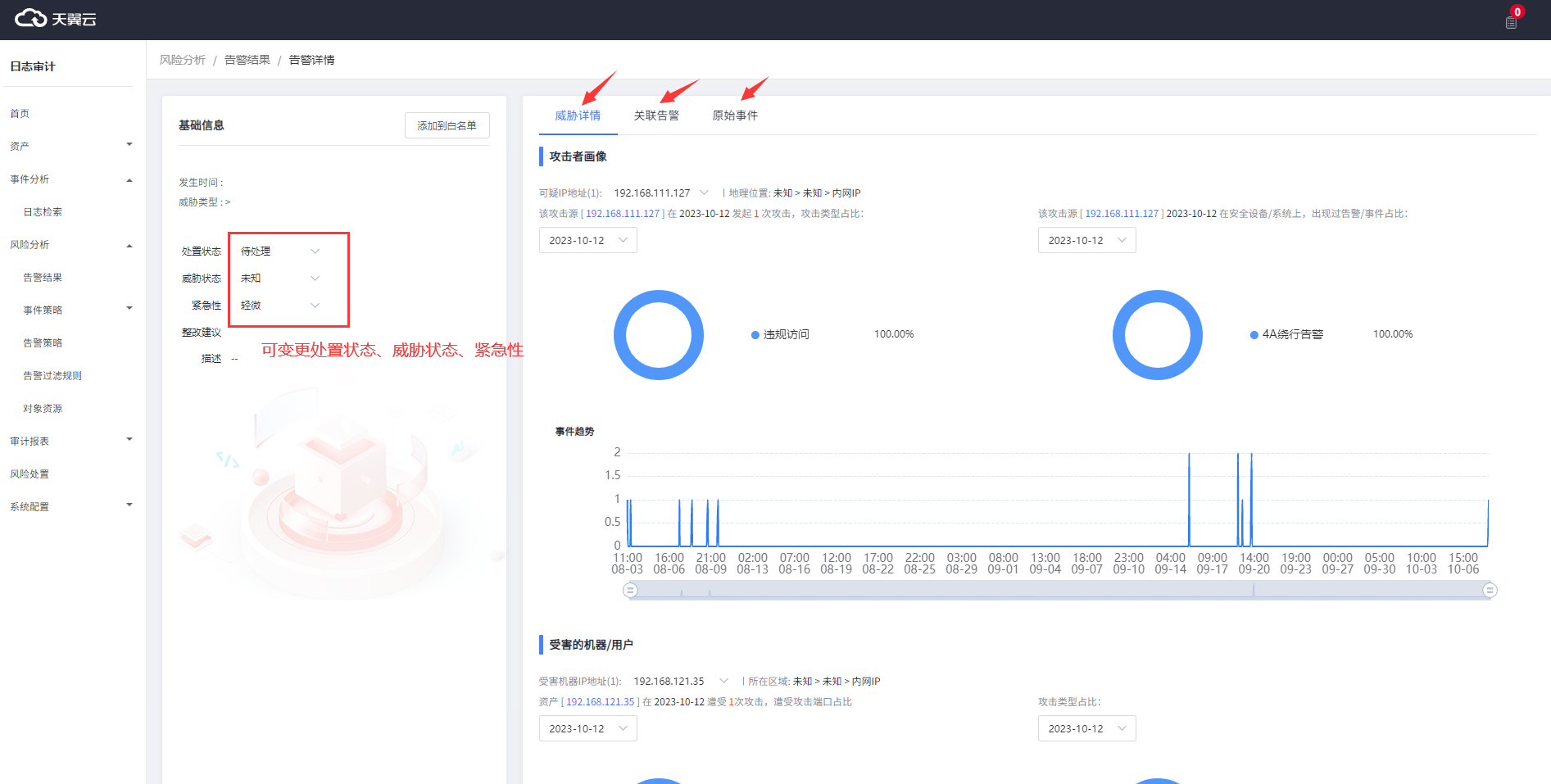Open 可疑IP地址 192.168.111.127 dropdown
The width and height of the screenshot is (1551, 784).
(x=704, y=193)
